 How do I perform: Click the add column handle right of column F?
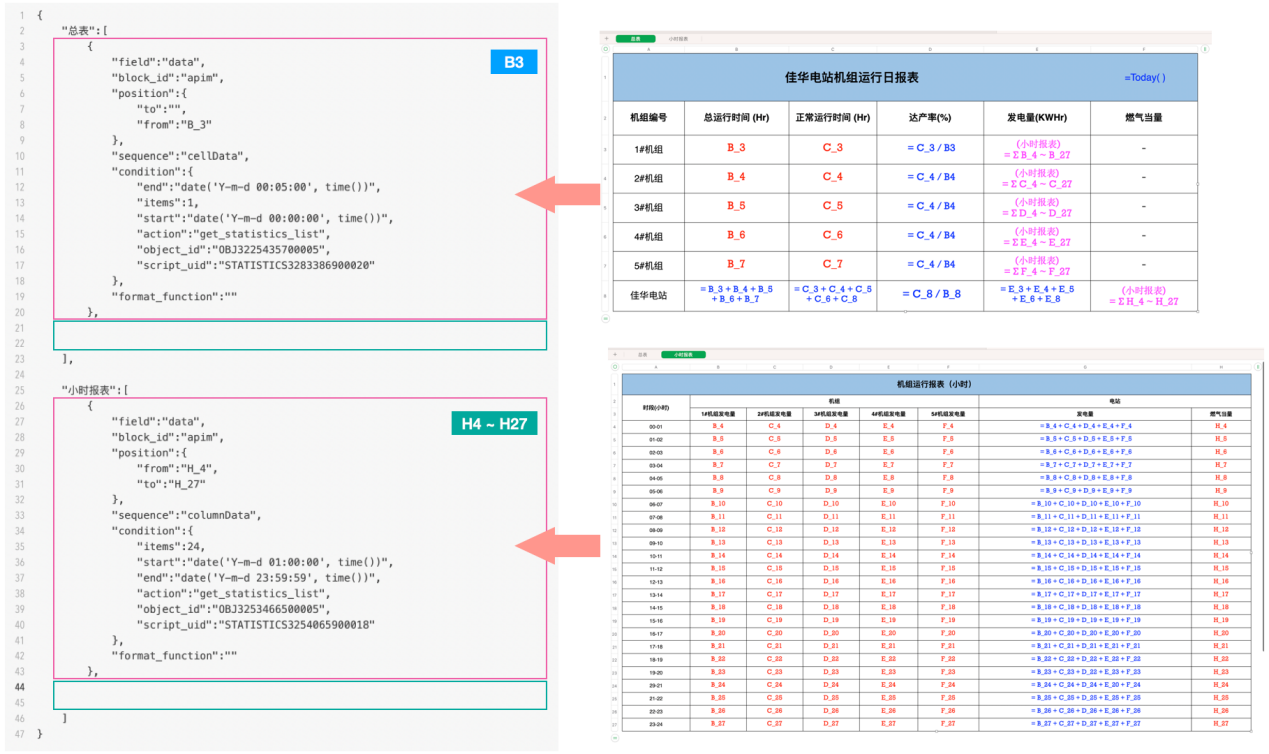[1204, 48]
